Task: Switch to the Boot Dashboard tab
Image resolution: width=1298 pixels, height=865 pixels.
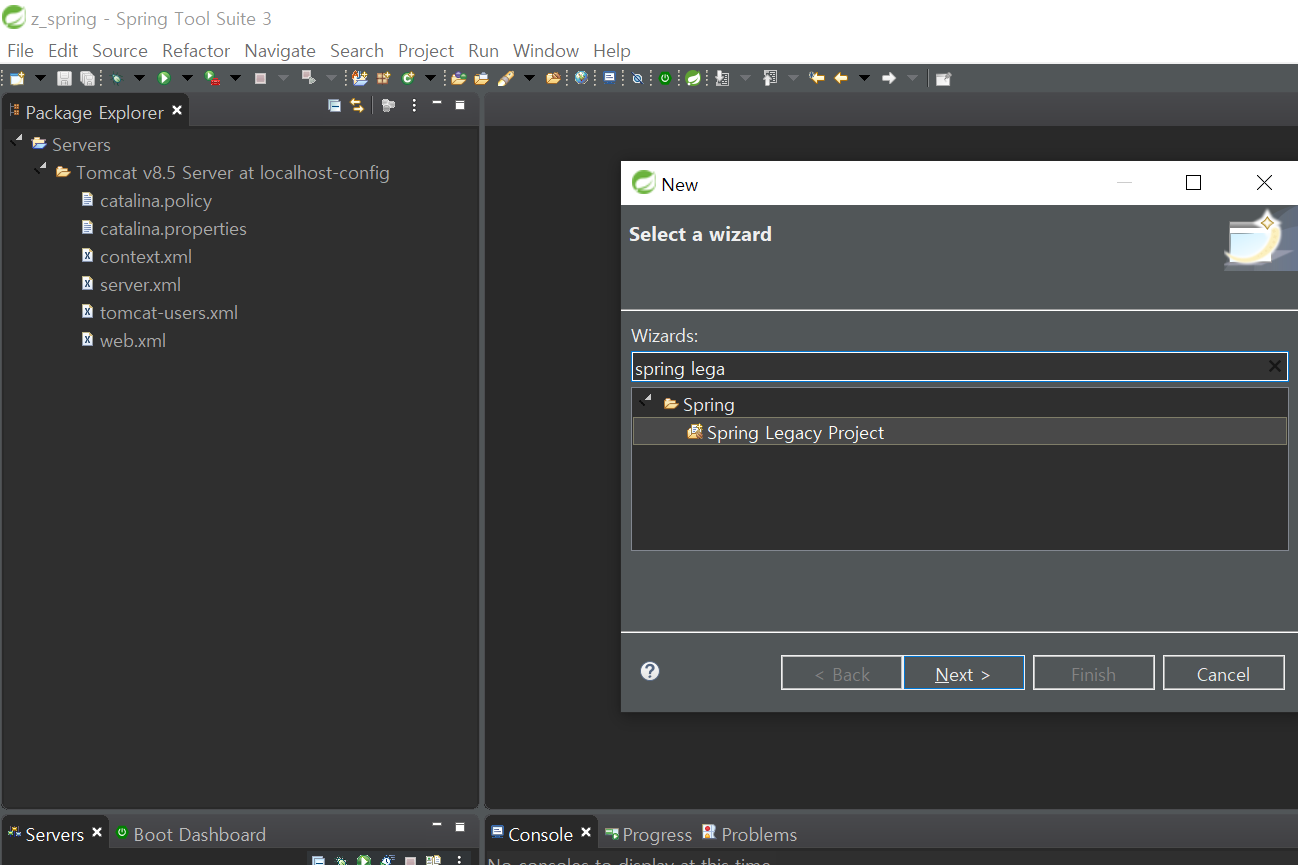Action: 190,834
